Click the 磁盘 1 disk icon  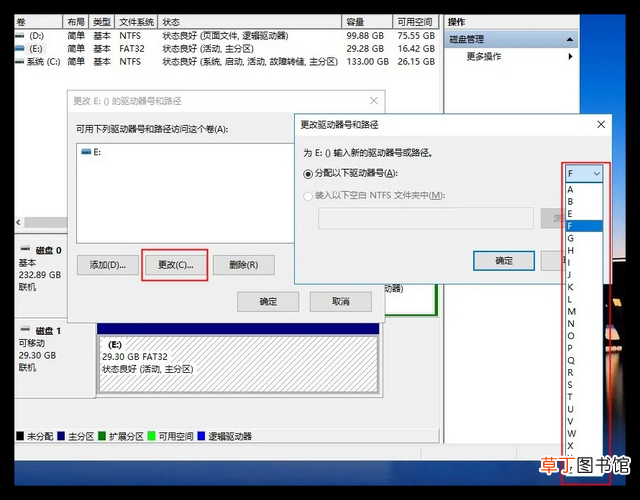[25, 329]
